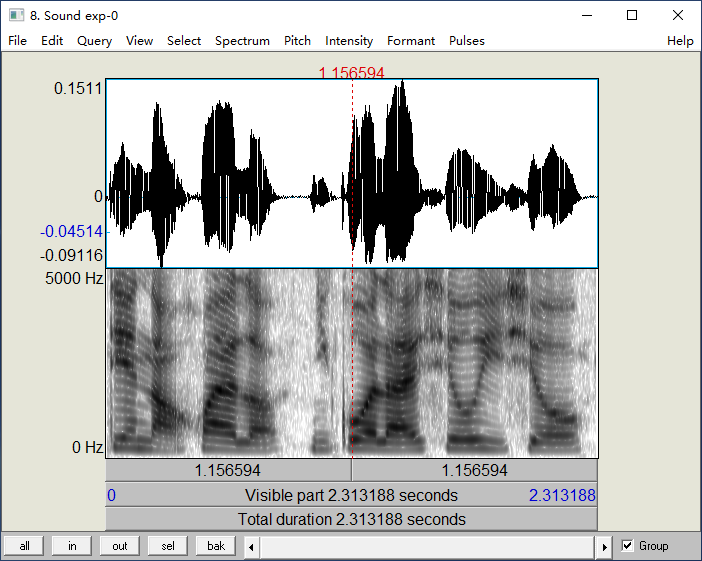
Task: Open the Select menu
Action: (x=184, y=41)
